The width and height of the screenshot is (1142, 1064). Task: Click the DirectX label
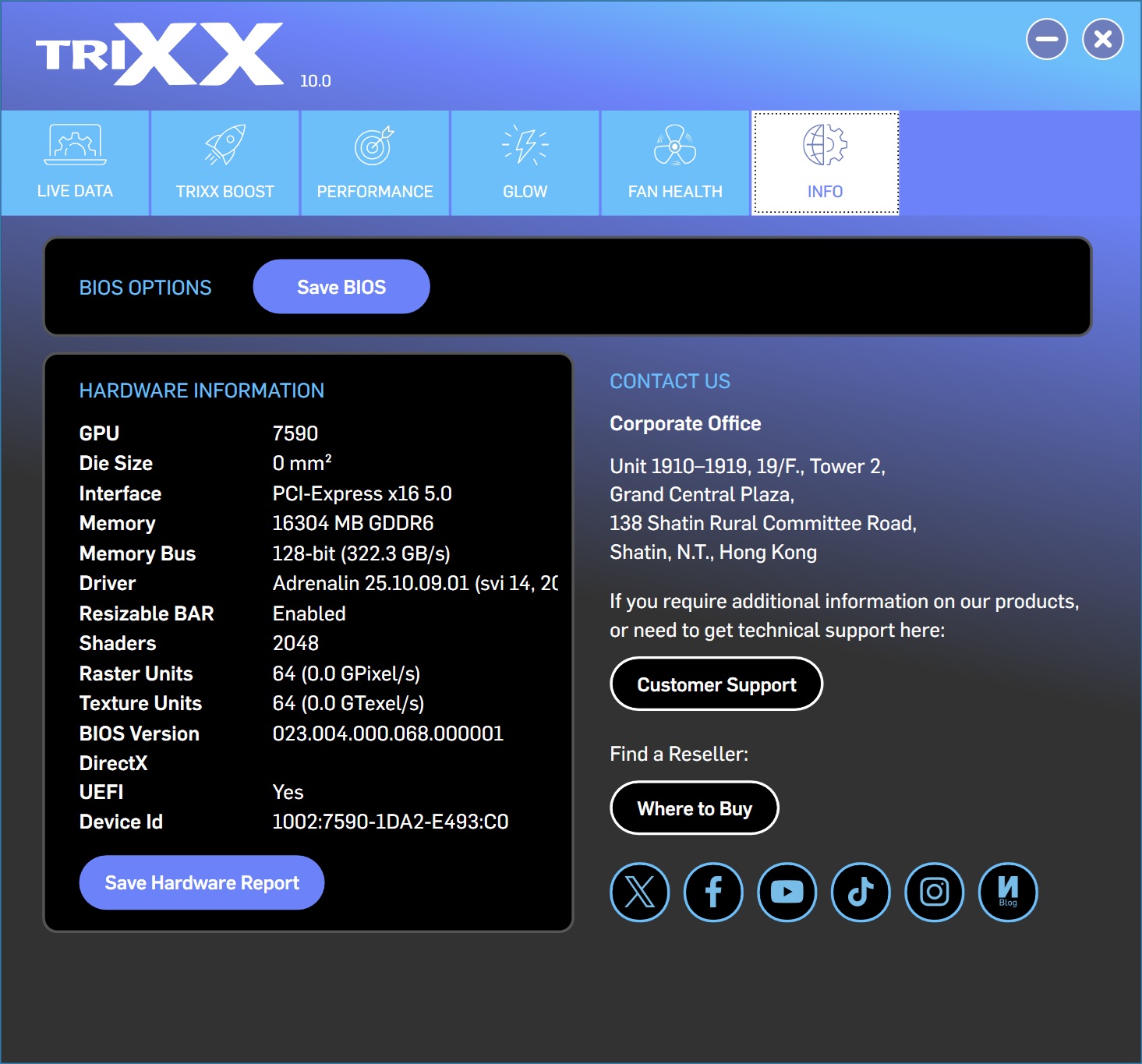(x=114, y=763)
